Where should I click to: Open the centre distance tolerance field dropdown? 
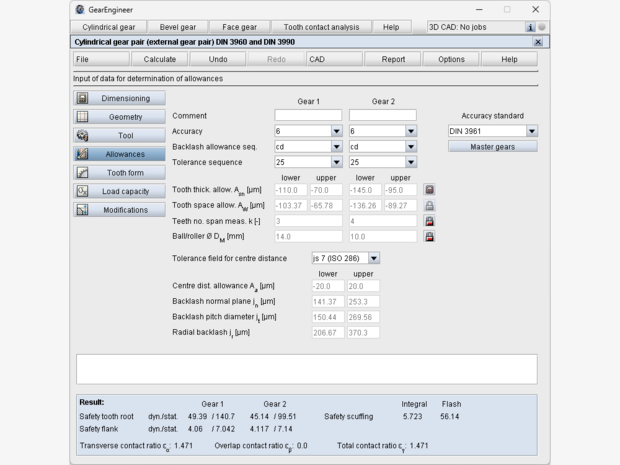374,258
